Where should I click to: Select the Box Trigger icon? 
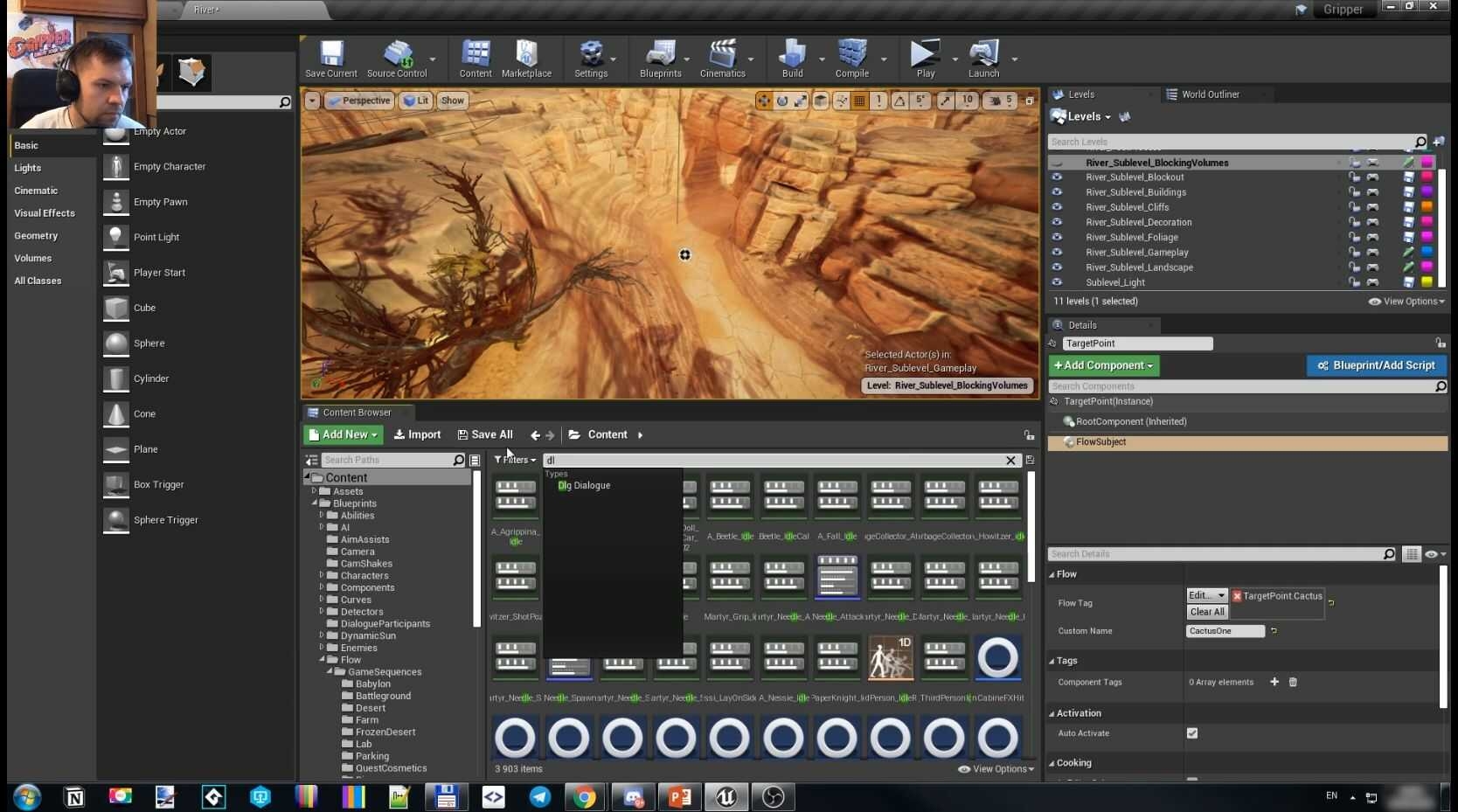coord(116,484)
